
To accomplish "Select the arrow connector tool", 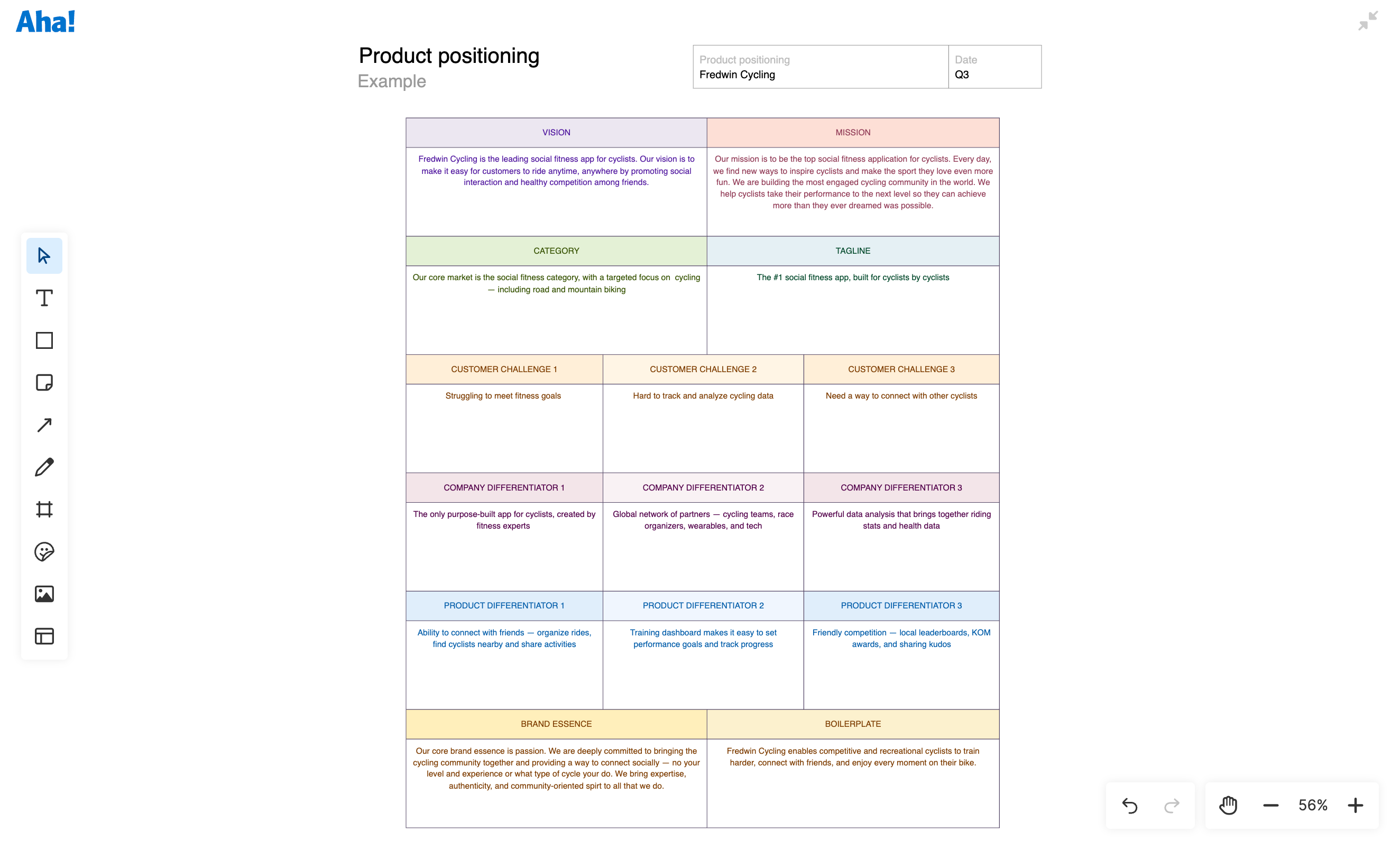I will [44, 424].
